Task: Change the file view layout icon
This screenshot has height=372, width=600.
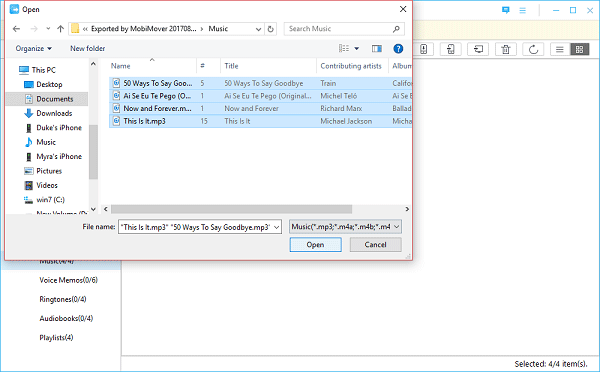Action: tap(344, 49)
